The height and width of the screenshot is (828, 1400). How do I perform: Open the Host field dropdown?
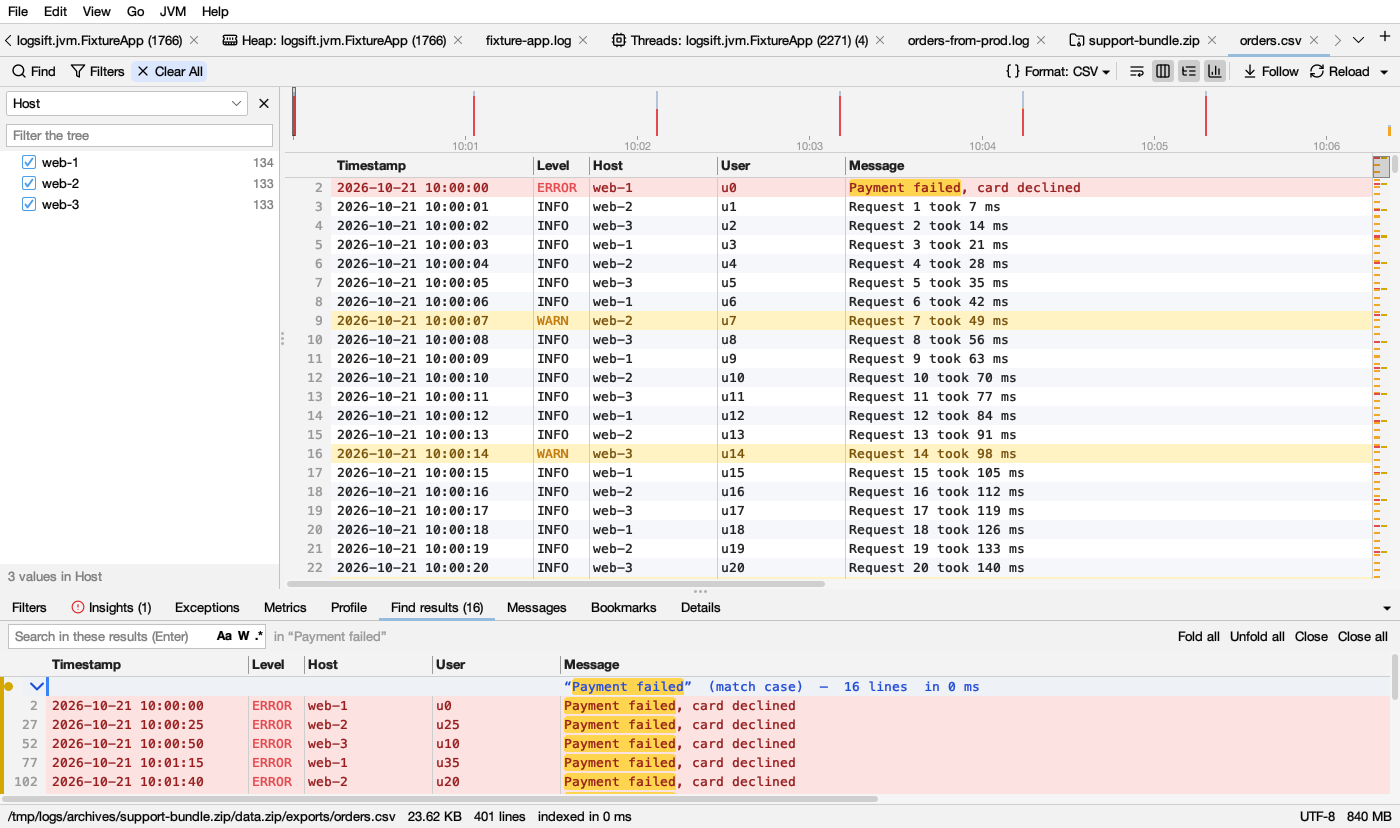coord(127,103)
